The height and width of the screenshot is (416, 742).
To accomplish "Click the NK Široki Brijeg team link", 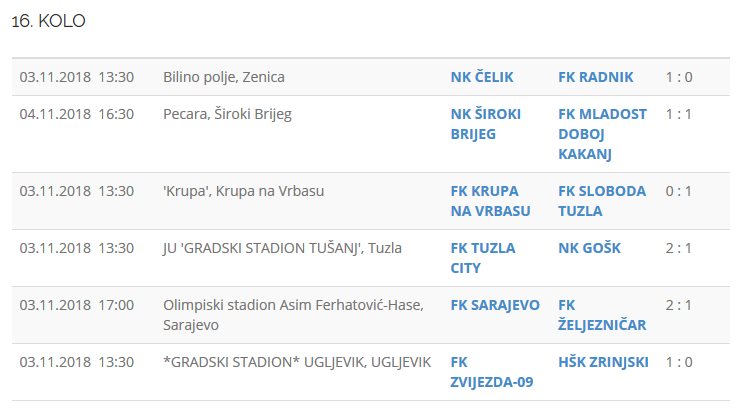I will pos(486,124).
